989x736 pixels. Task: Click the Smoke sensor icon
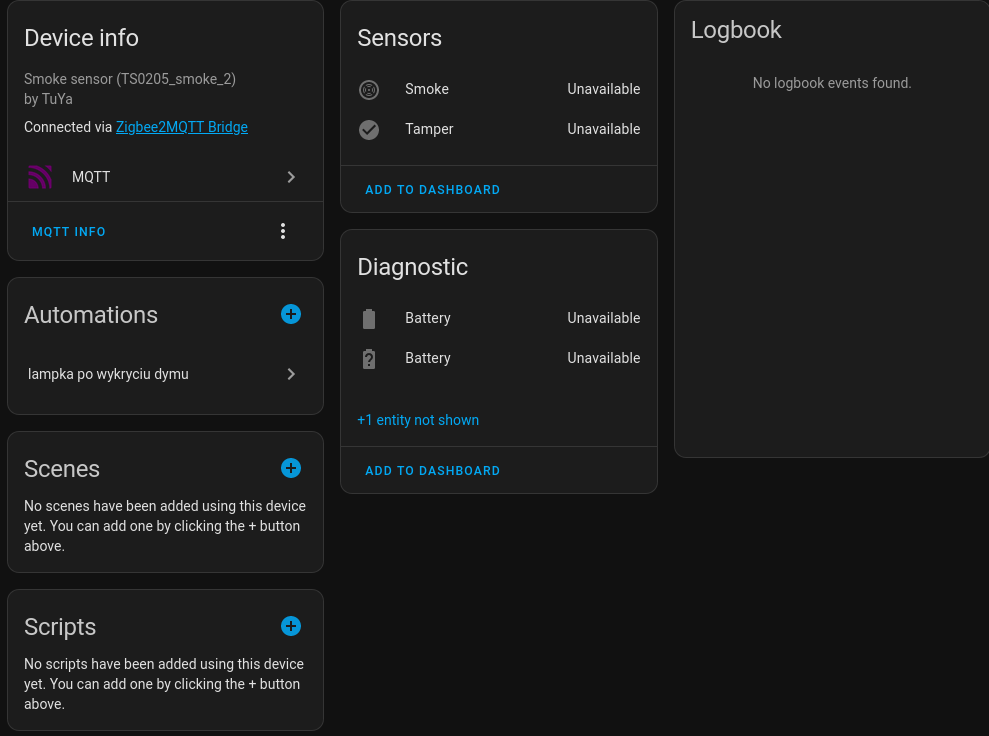(x=369, y=90)
